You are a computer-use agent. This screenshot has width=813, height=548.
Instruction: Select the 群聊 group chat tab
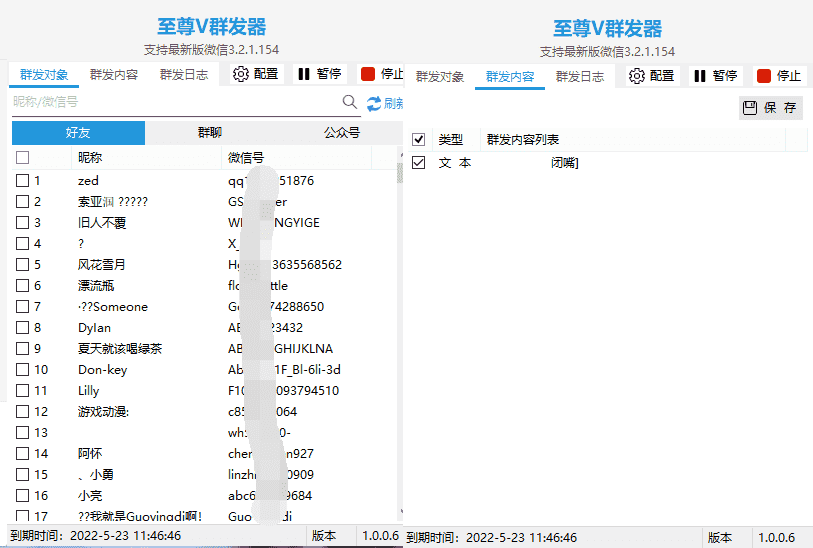click(210, 133)
